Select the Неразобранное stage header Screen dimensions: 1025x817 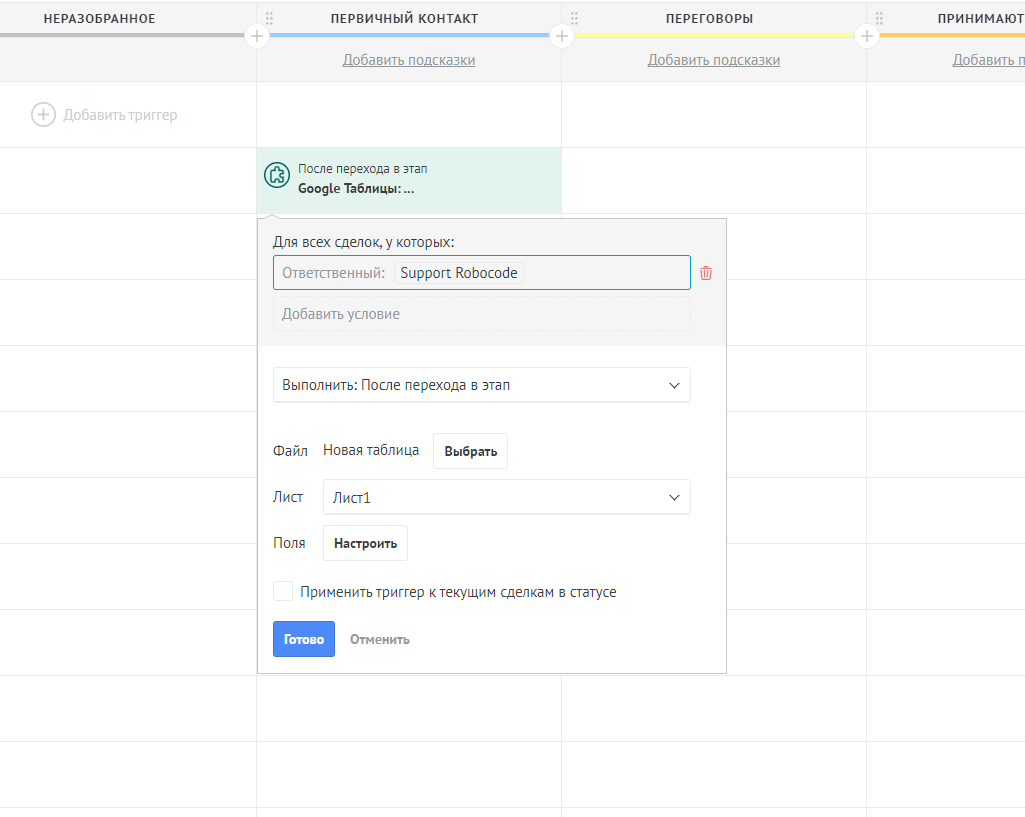point(99,19)
